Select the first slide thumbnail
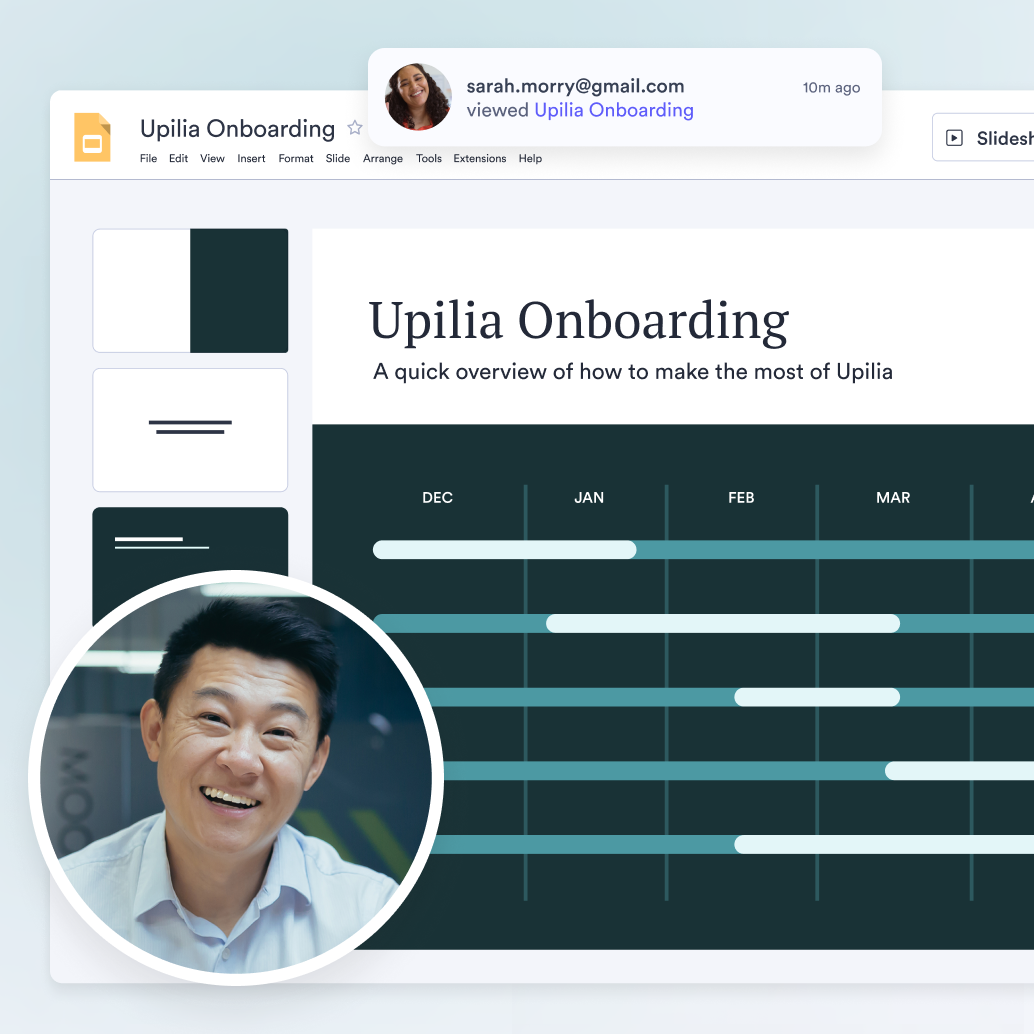The width and height of the screenshot is (1034, 1034). tap(191, 291)
